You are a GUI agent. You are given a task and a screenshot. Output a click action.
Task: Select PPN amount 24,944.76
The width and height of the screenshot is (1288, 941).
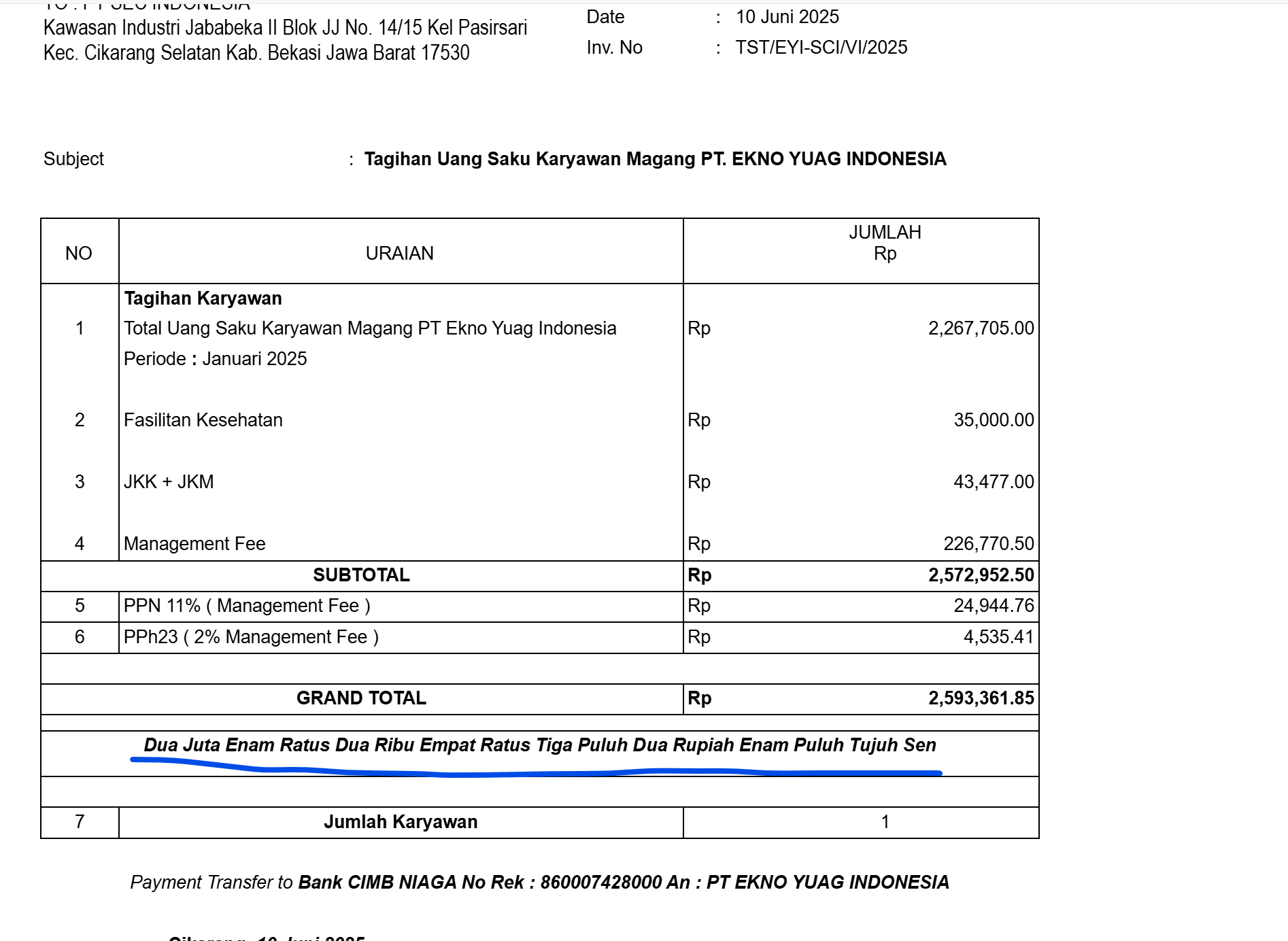[x=994, y=606]
